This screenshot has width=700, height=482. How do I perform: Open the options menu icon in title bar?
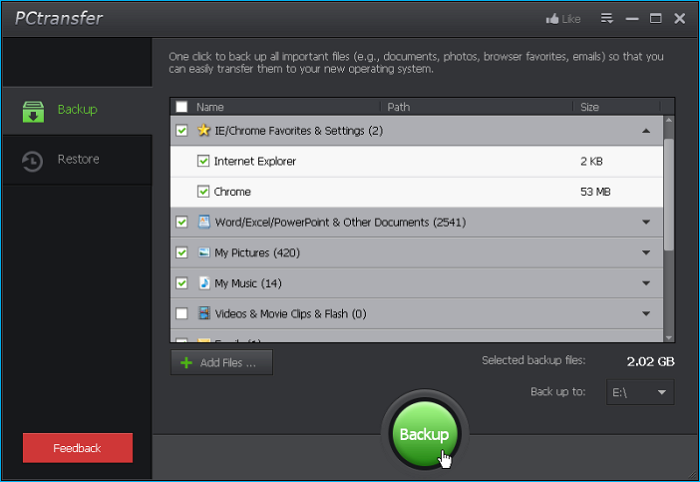606,19
